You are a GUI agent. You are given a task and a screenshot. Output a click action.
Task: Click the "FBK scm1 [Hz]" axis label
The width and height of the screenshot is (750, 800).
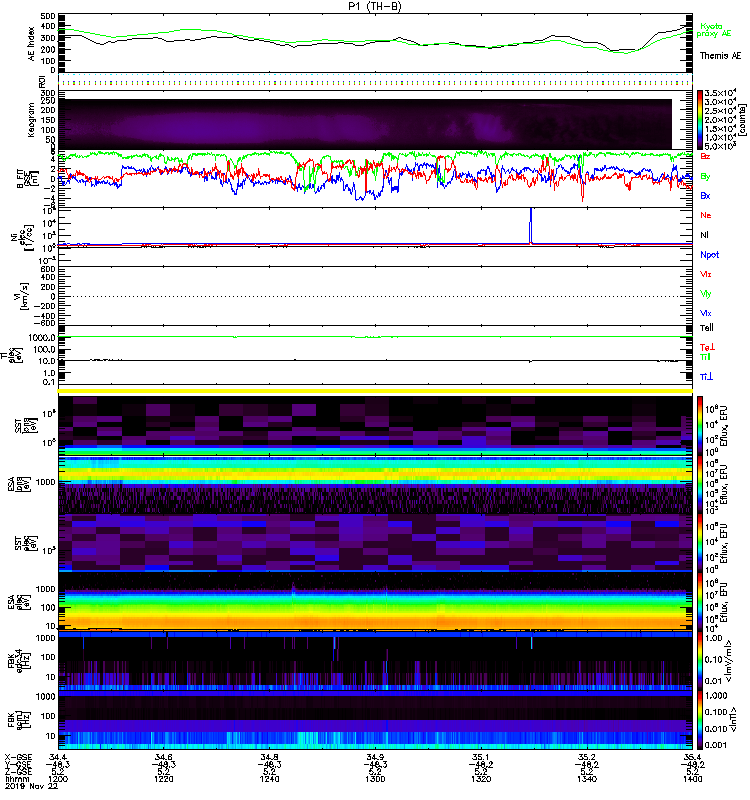18,719
